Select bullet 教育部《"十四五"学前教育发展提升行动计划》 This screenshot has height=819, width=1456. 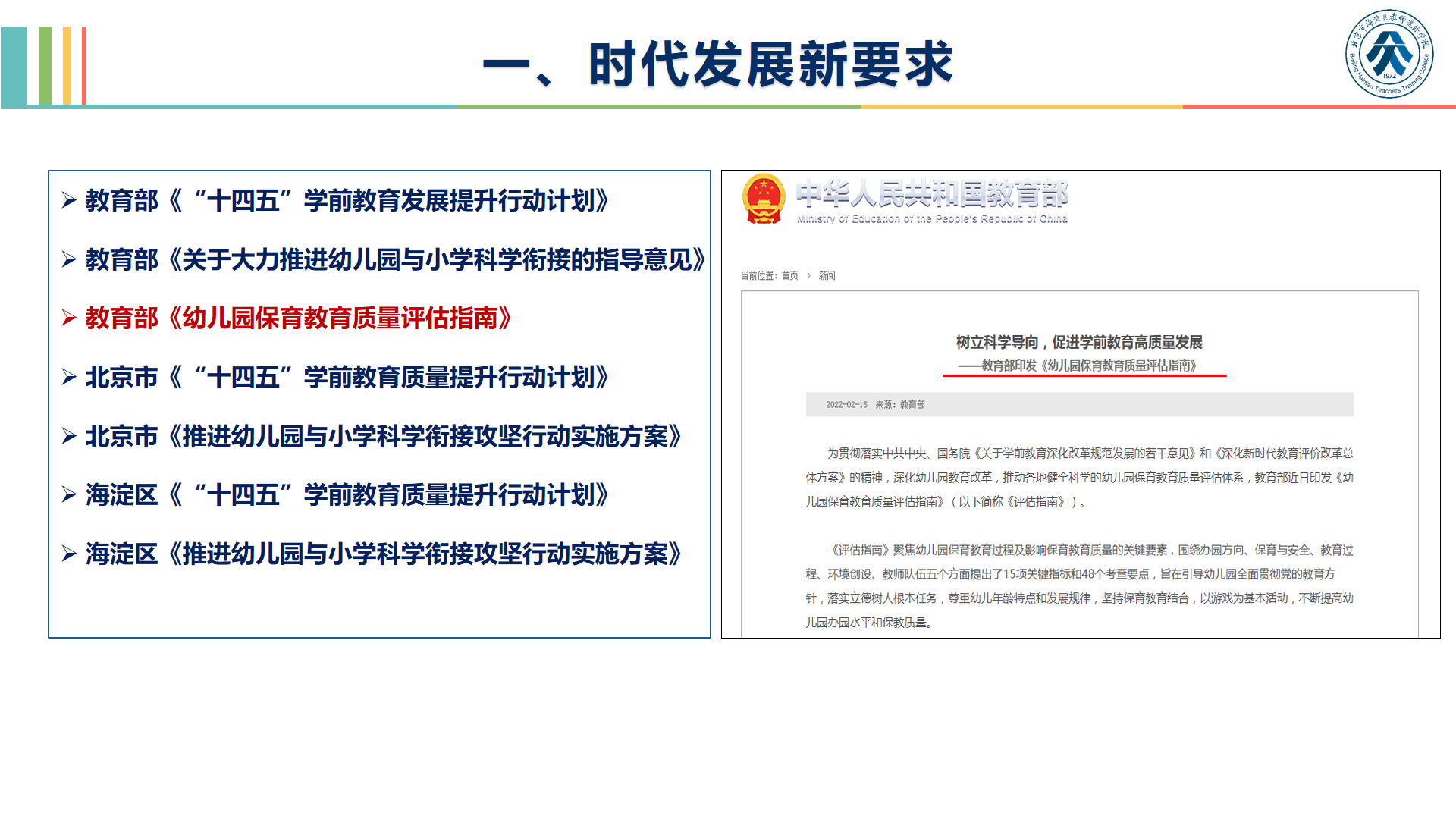tap(347, 200)
